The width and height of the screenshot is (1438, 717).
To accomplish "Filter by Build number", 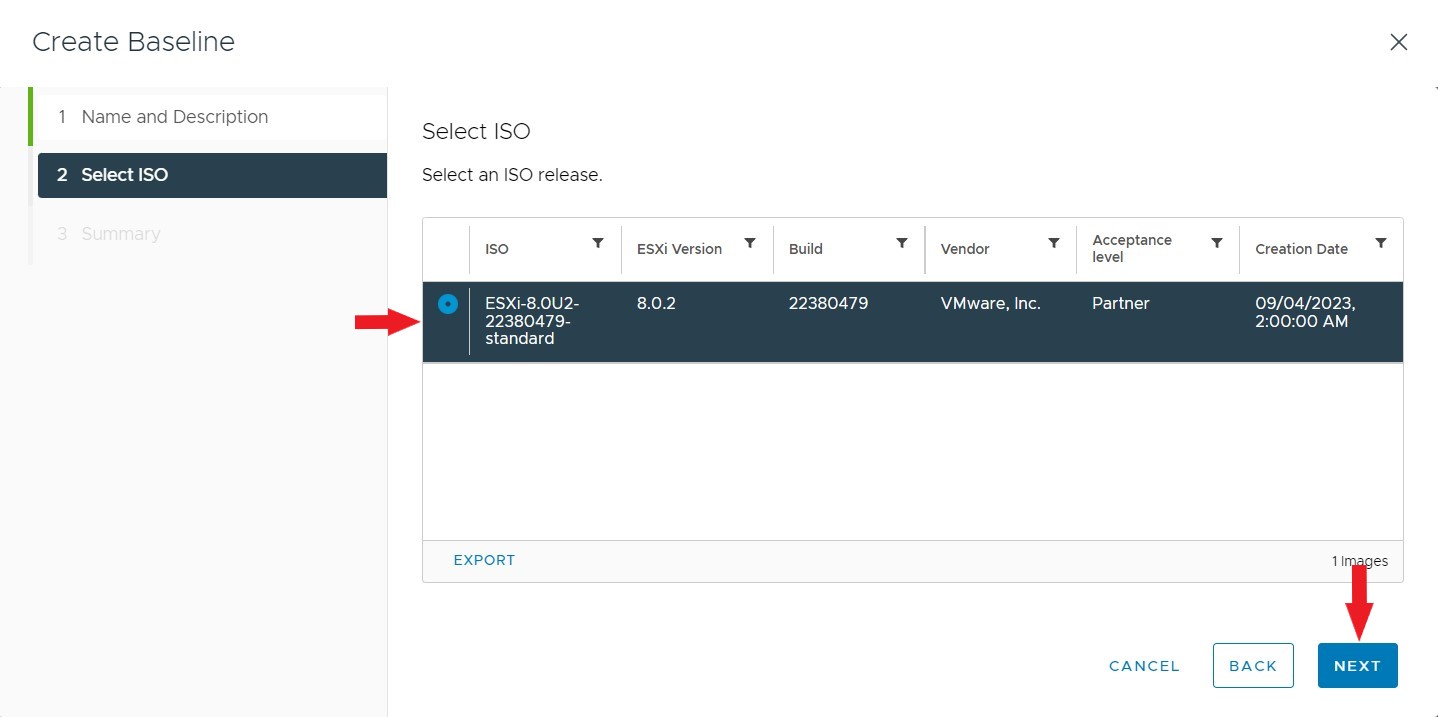I will pos(902,243).
